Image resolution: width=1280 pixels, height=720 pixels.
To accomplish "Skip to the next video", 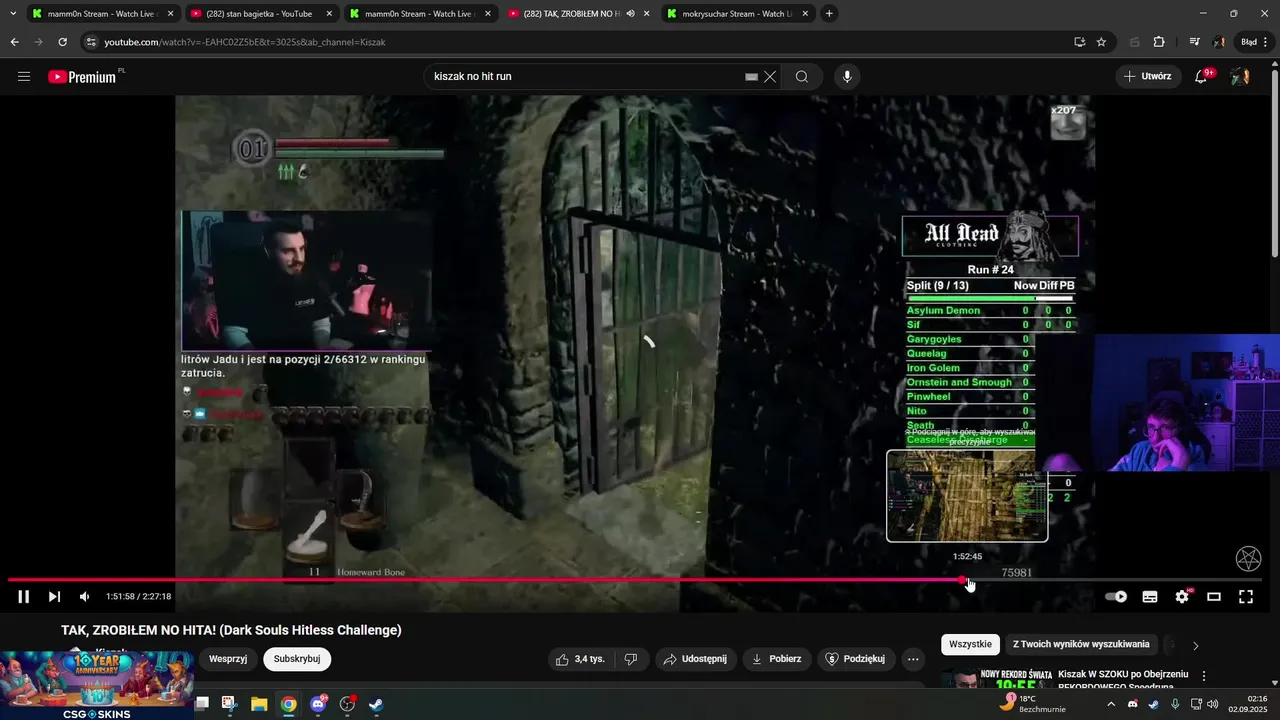I will click(x=54, y=597).
